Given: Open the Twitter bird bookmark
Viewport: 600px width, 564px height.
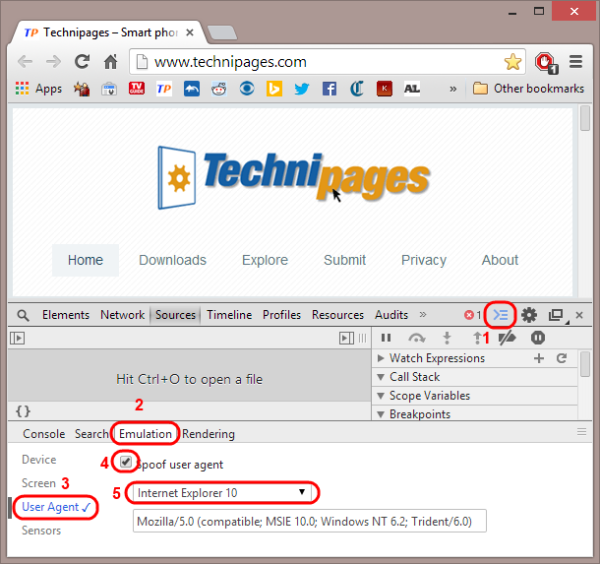Looking at the screenshot, I should point(302,89).
